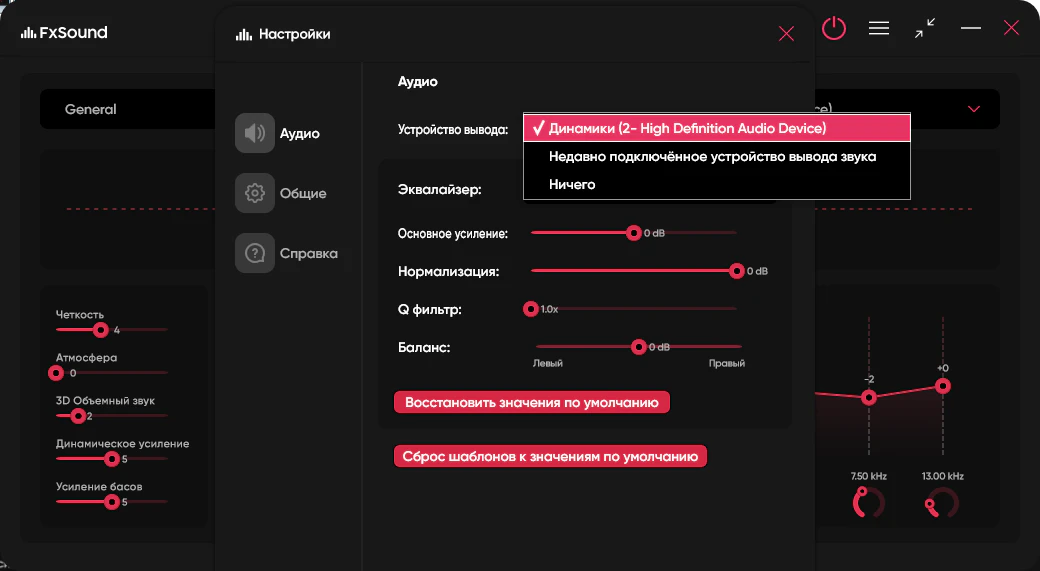The width and height of the screenshot is (1040, 571).
Task: Click the gear icon for Общие settings
Action: click(x=255, y=193)
